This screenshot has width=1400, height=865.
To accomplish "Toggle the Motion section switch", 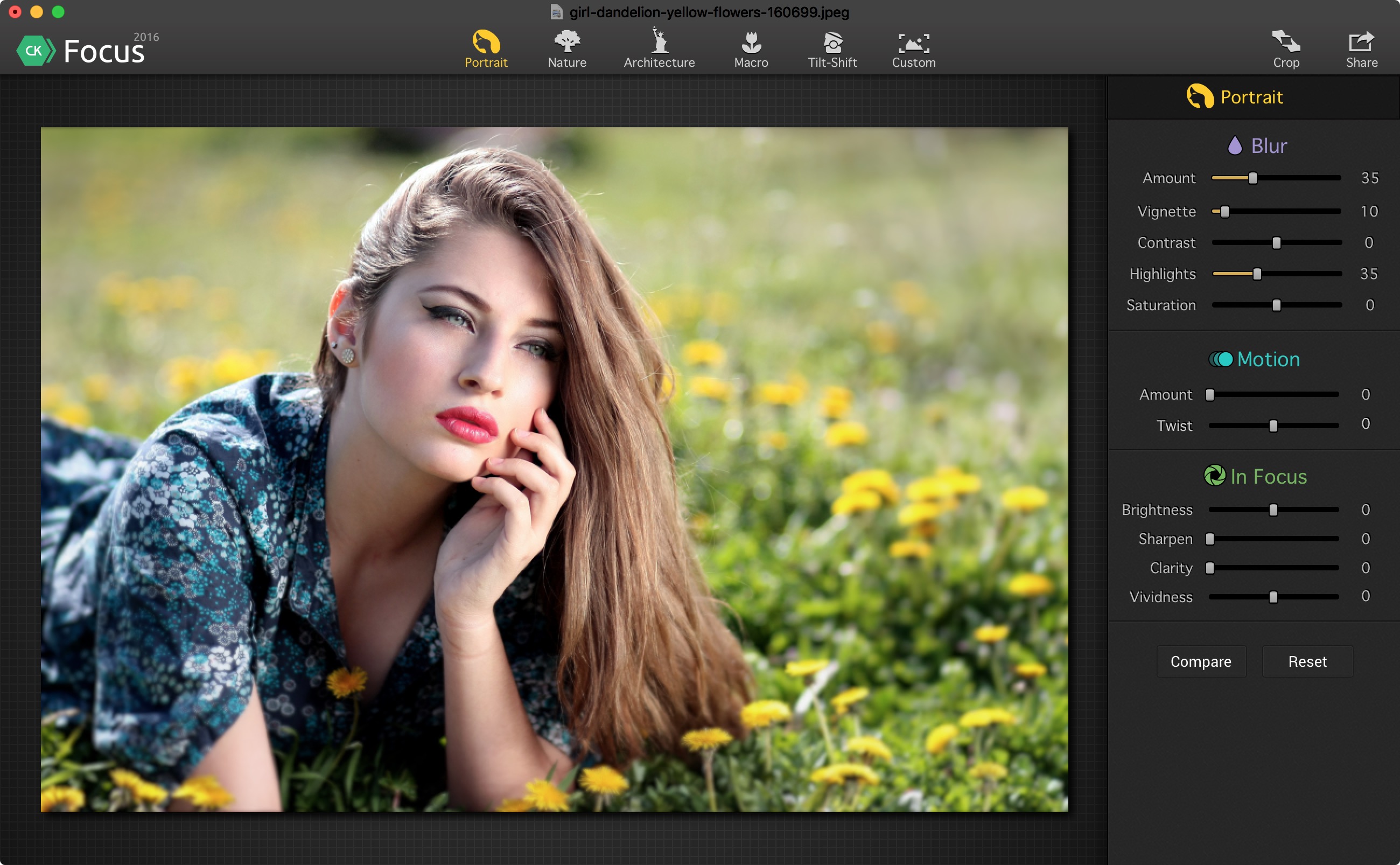I will (1221, 359).
